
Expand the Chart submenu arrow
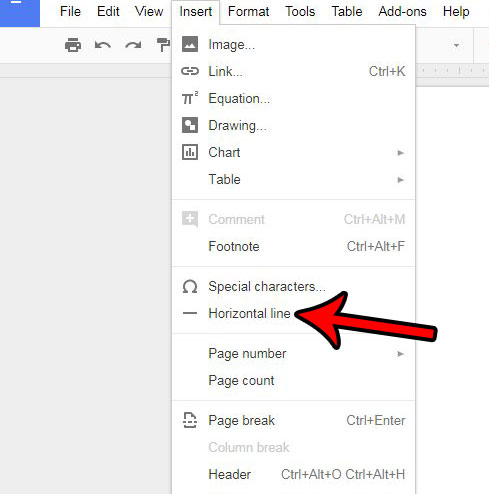pyautogui.click(x=401, y=153)
